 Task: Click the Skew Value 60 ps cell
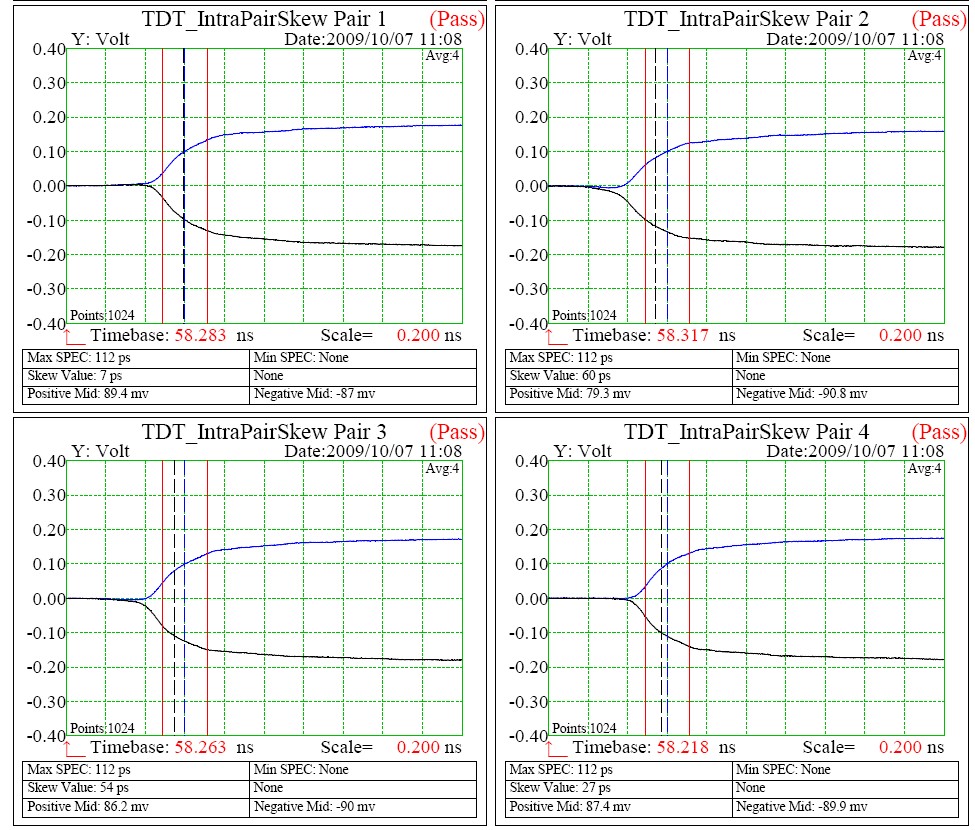click(x=618, y=376)
